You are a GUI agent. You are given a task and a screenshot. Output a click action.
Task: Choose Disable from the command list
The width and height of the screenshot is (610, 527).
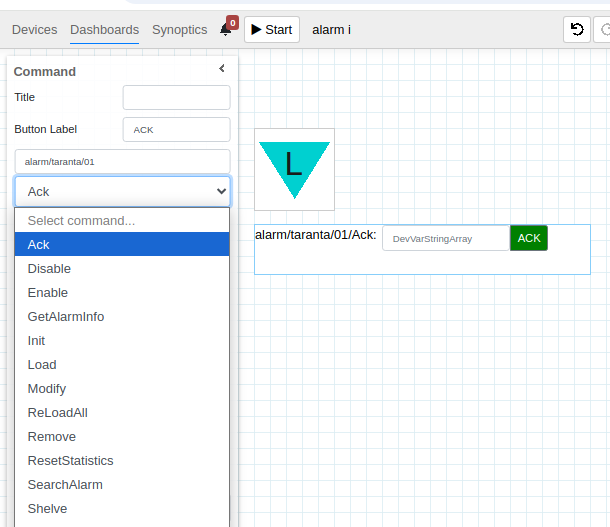point(122,269)
